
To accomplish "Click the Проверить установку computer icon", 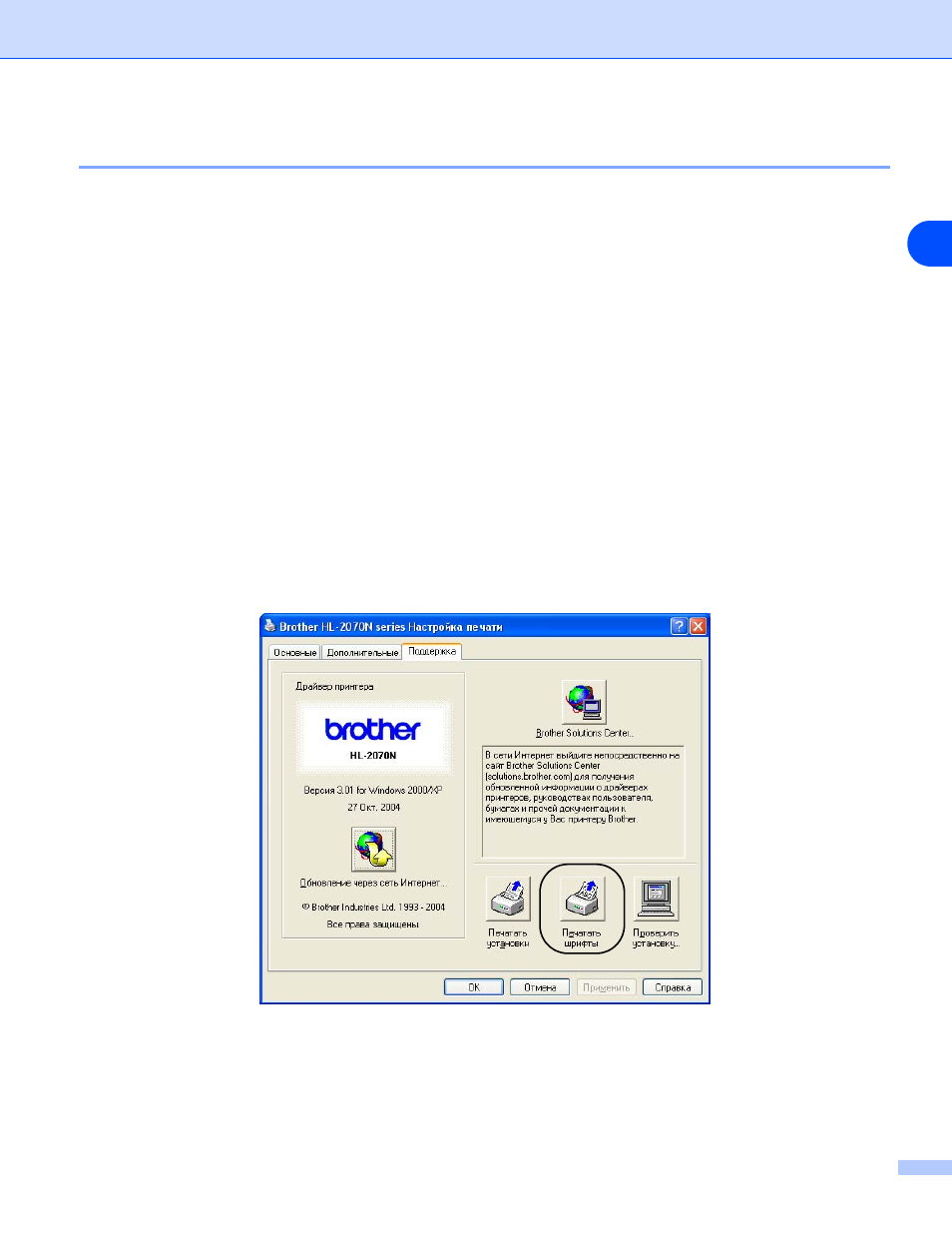I will click(x=656, y=899).
